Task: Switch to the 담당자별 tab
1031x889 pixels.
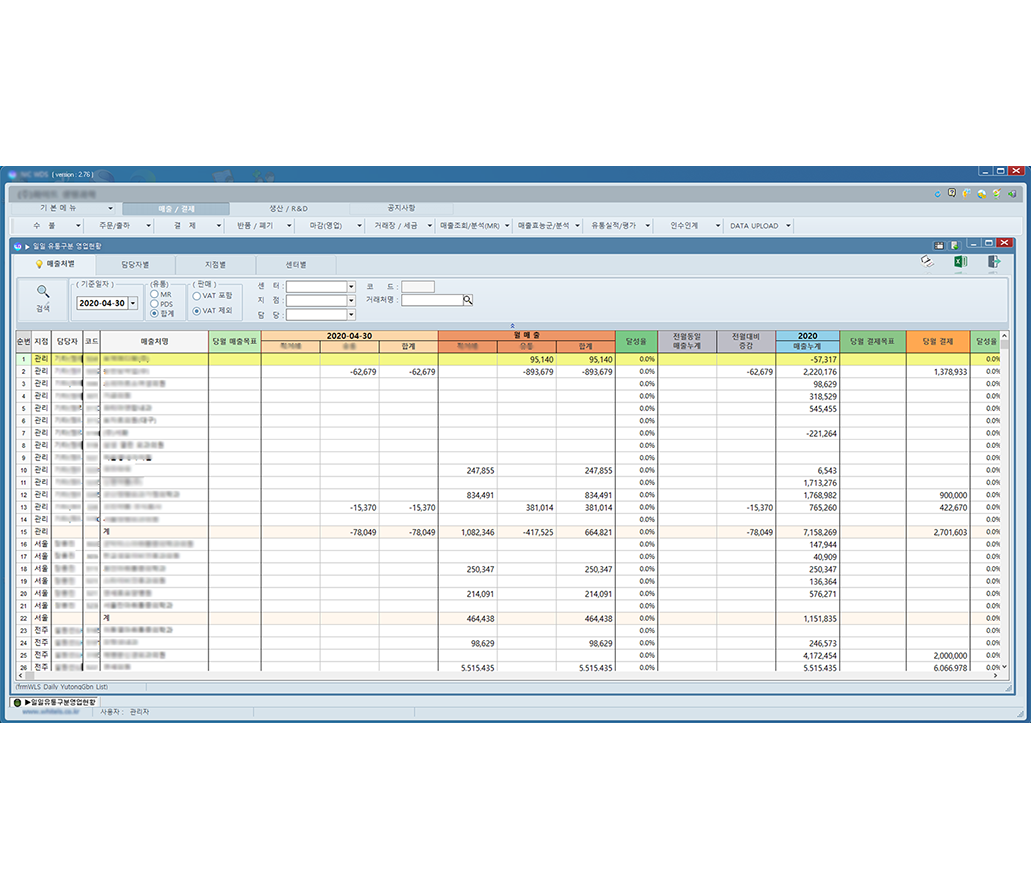Action: click(x=135, y=265)
